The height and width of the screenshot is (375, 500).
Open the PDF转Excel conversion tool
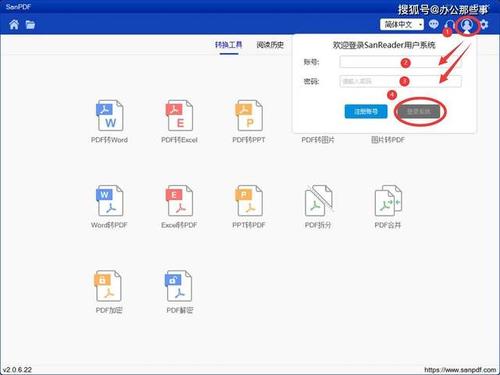179,121
